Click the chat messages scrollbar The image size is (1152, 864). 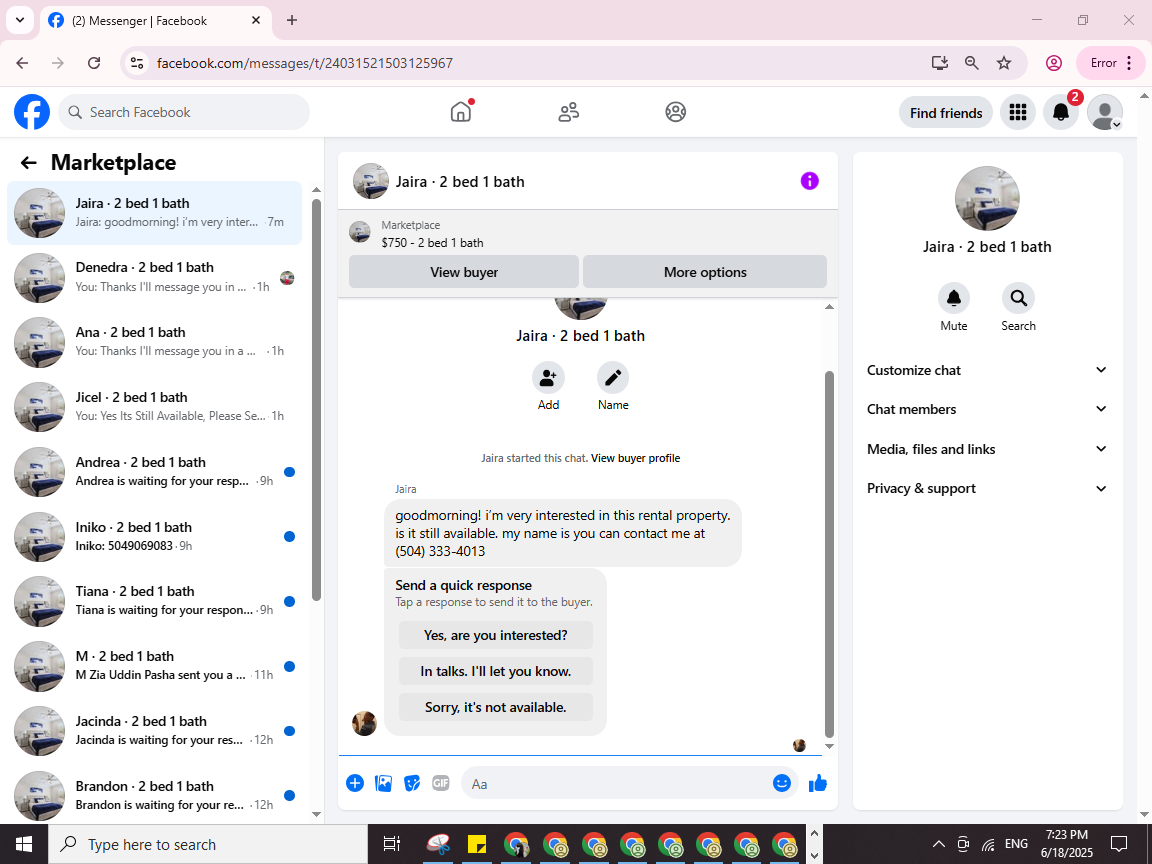[829, 555]
